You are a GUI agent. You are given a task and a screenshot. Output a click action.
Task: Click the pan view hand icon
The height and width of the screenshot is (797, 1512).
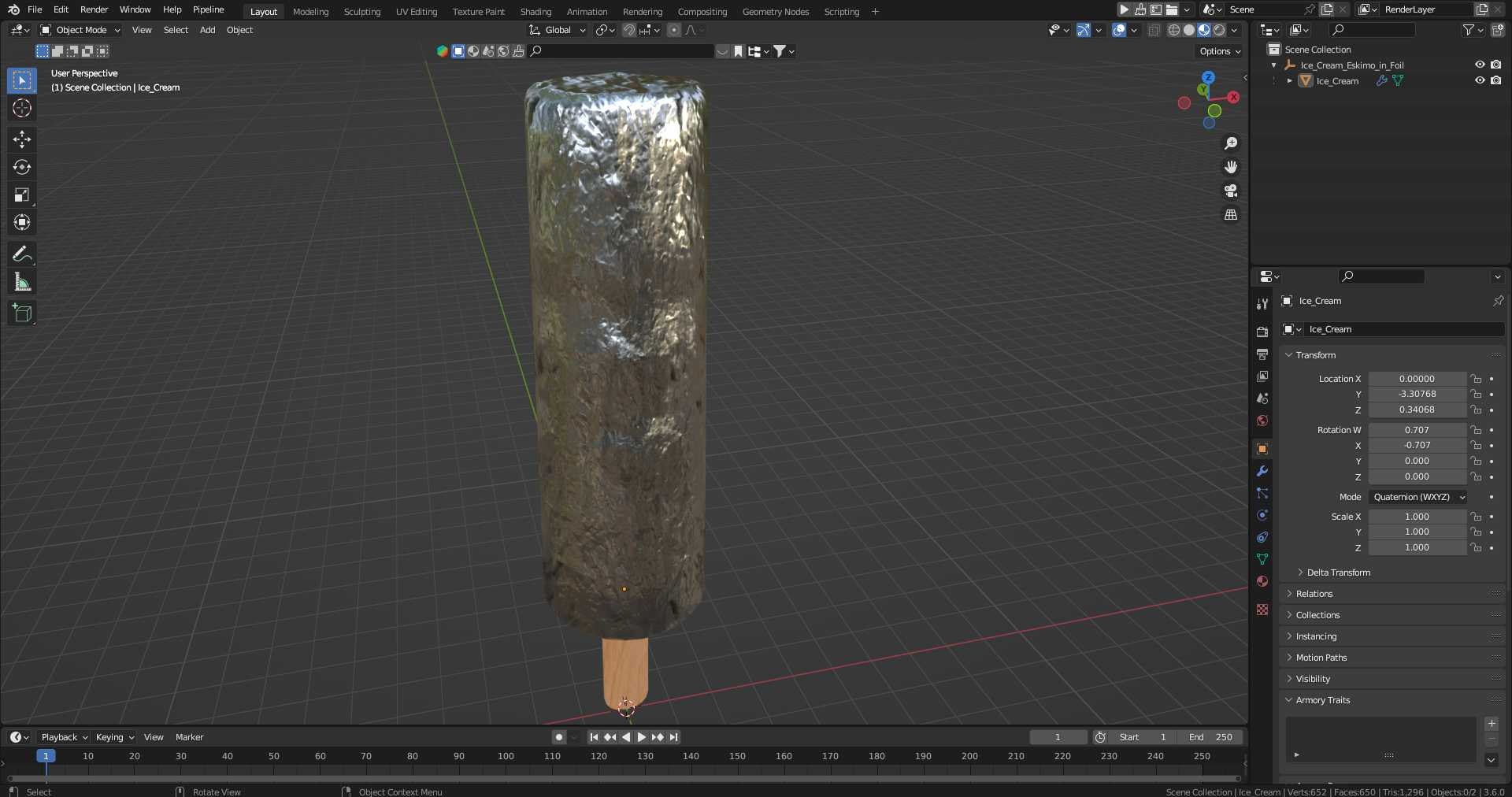tap(1231, 167)
